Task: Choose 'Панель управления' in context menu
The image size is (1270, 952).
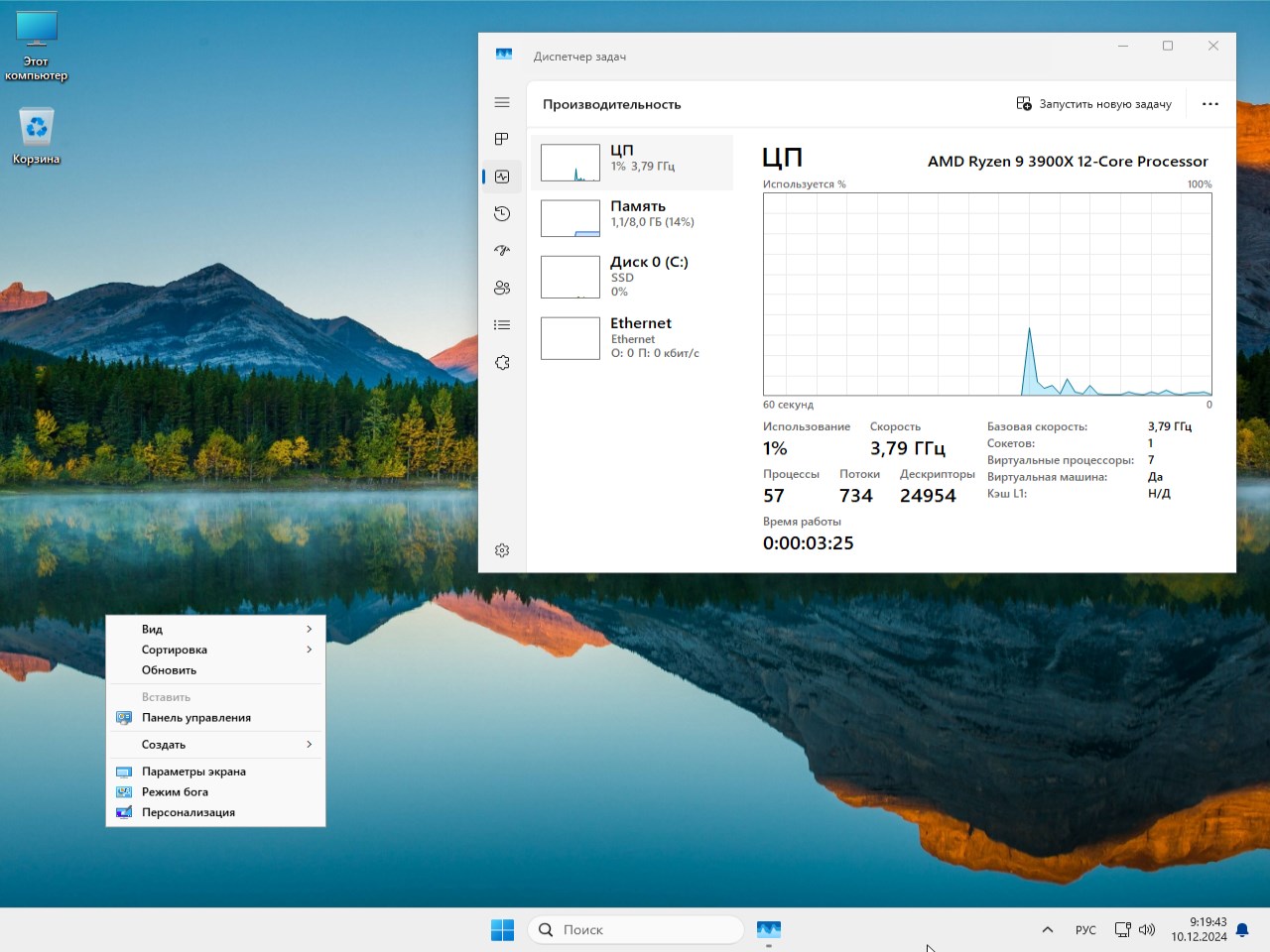Action: pyautogui.click(x=215, y=718)
